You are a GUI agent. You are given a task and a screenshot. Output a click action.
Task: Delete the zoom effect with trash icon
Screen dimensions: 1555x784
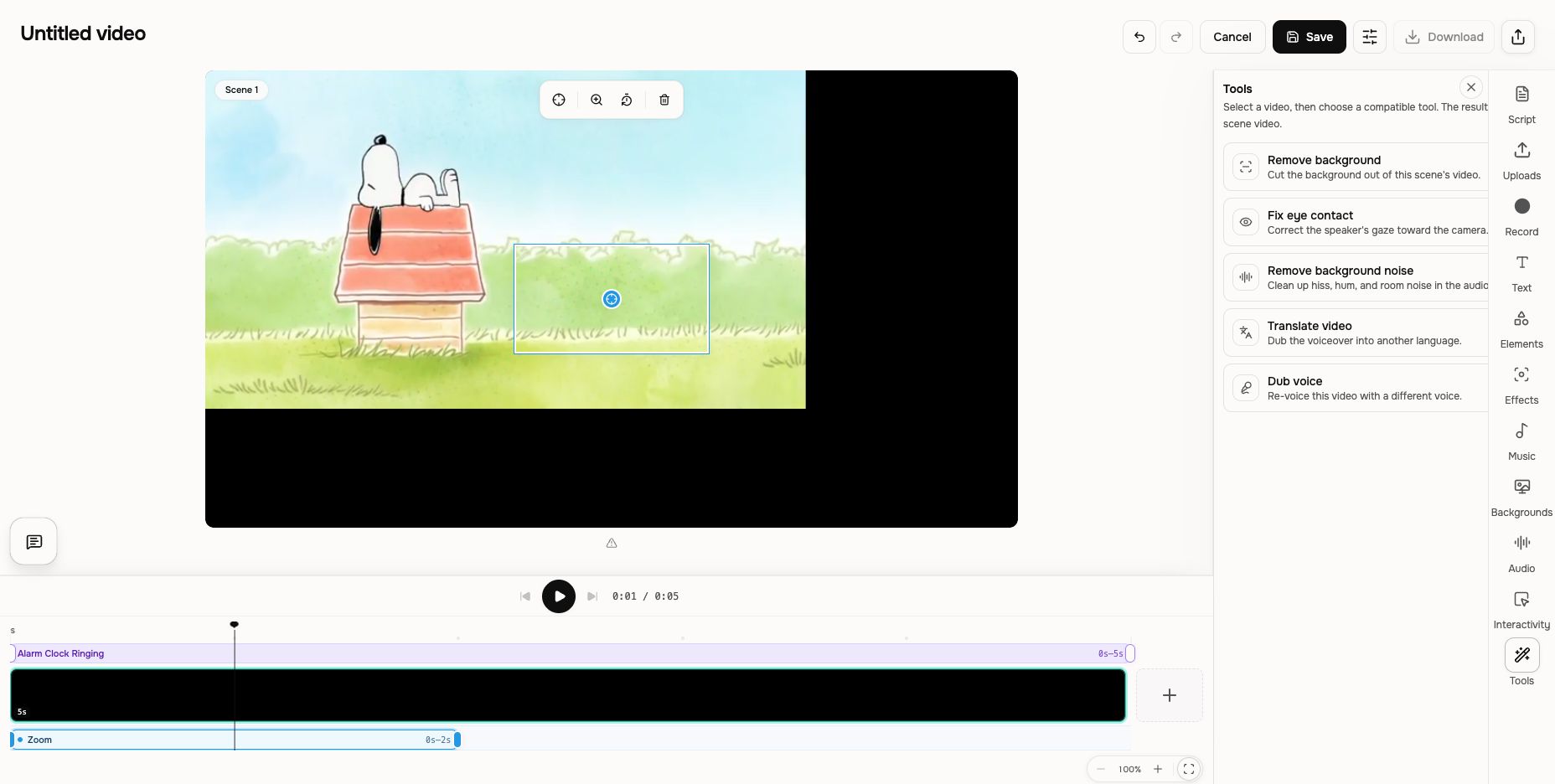pyautogui.click(x=664, y=100)
